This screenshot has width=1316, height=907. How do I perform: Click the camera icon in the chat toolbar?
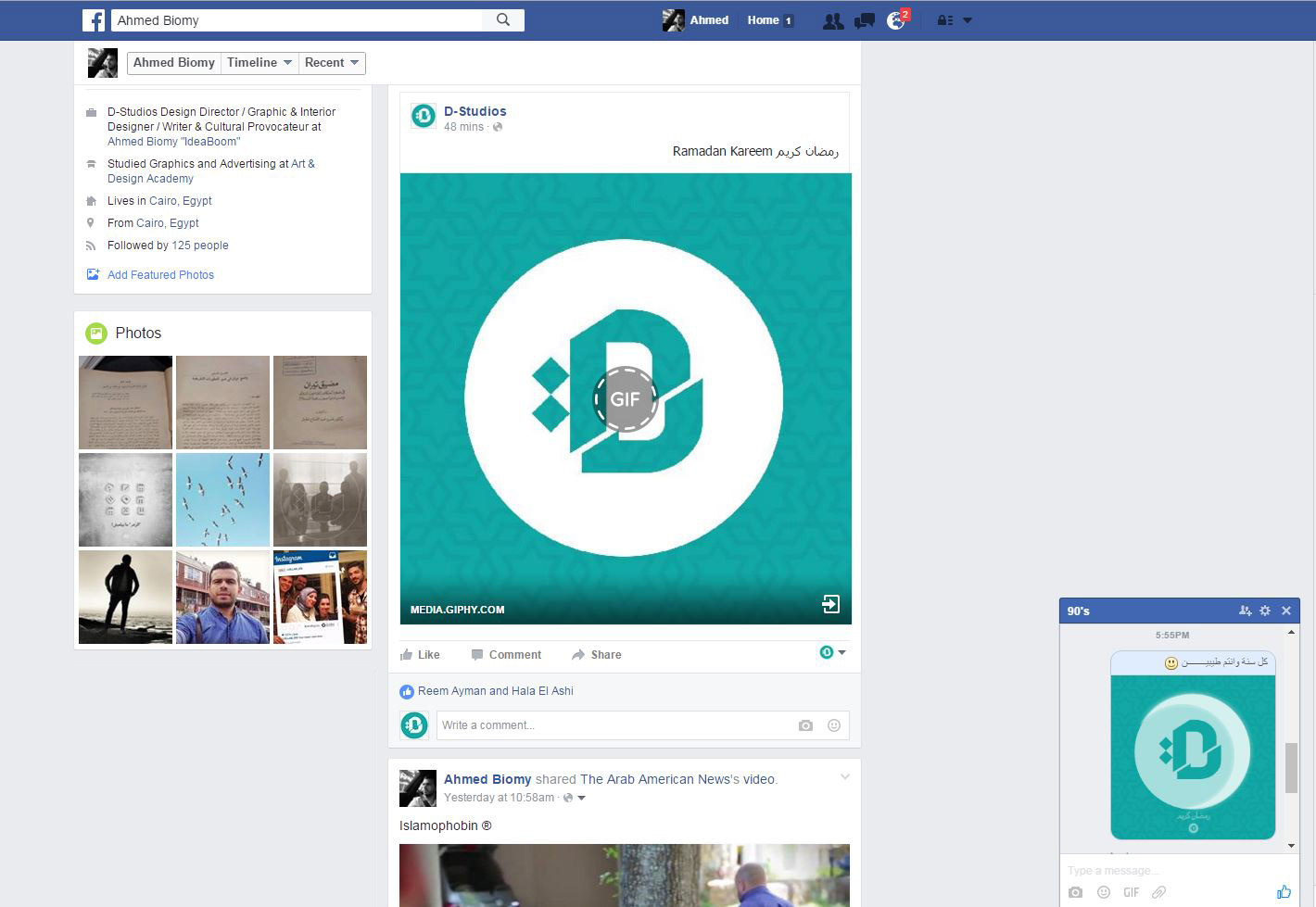(x=1075, y=892)
